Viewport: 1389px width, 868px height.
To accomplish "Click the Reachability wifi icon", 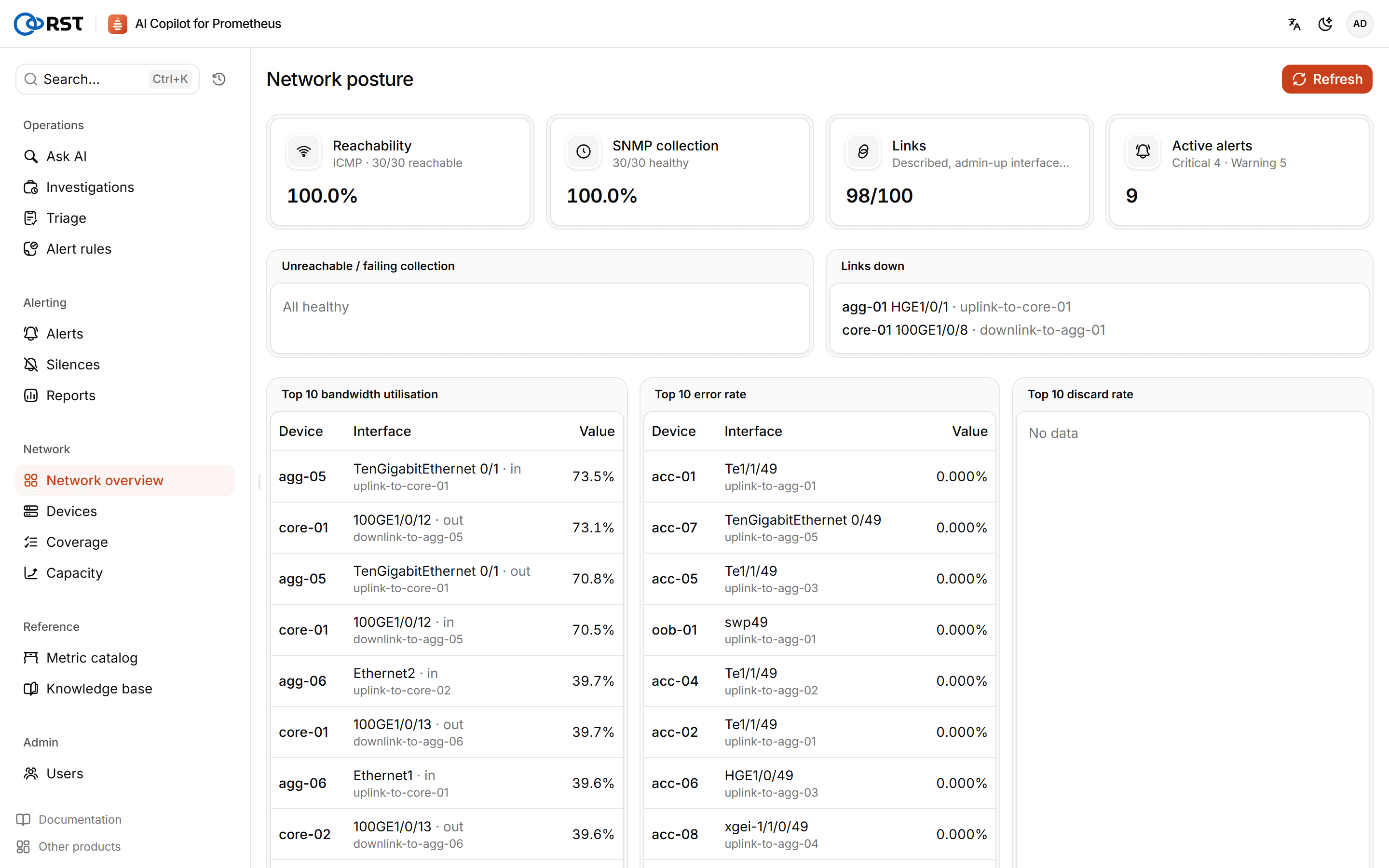I will tap(304, 151).
